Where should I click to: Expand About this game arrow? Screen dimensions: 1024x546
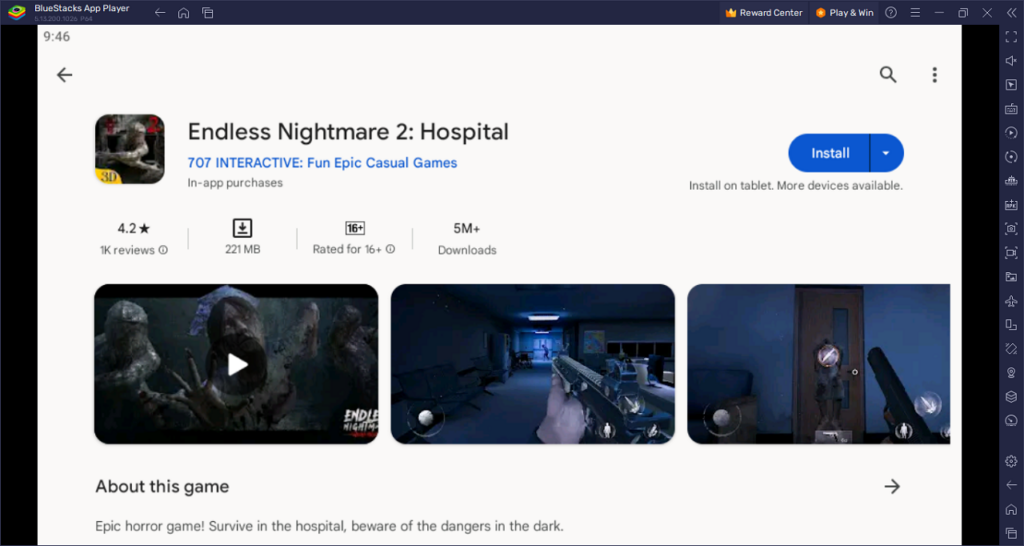[891, 486]
